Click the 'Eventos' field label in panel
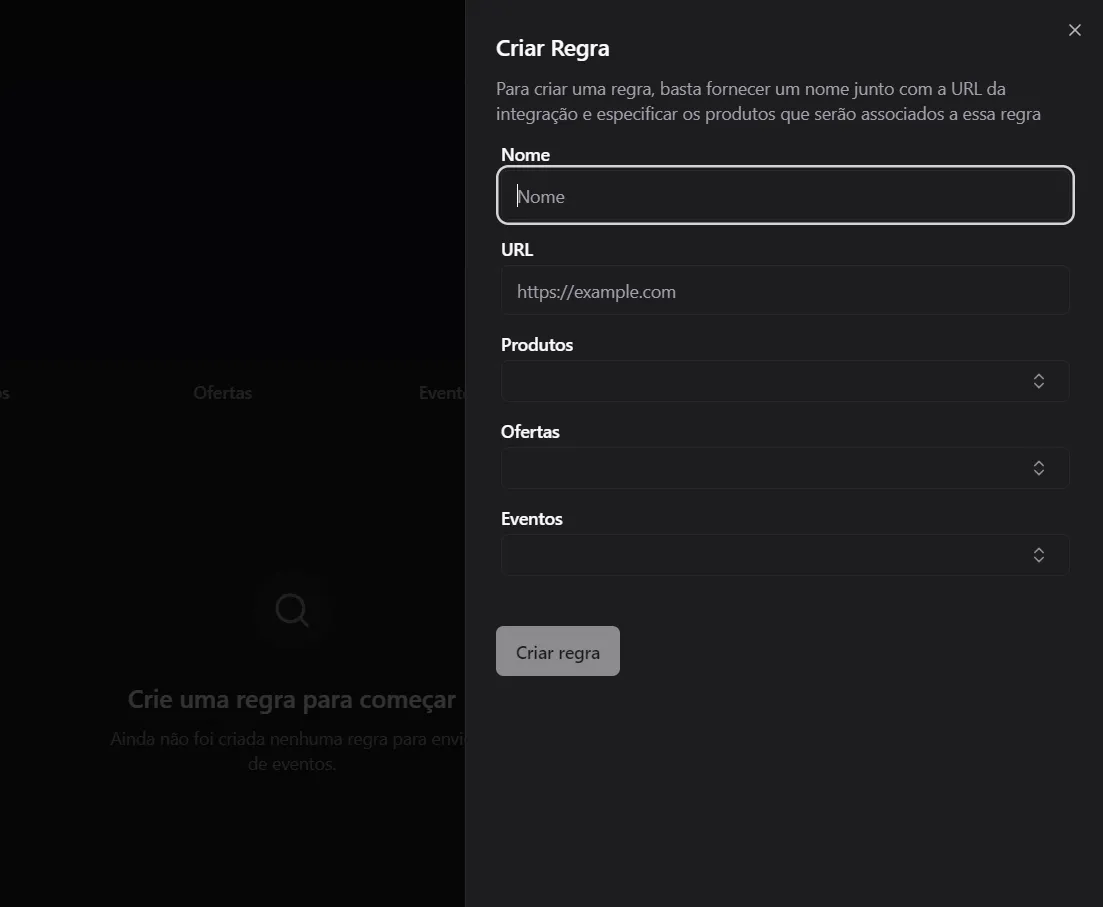 pos(532,519)
